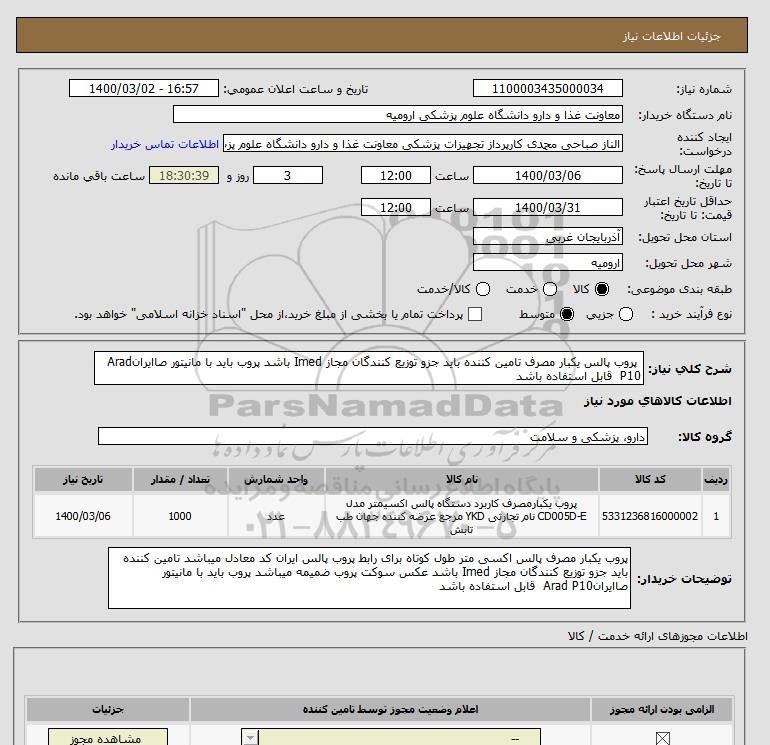Select the خدمت radio option
Image resolution: width=770 pixels, height=745 pixels.
point(544,289)
